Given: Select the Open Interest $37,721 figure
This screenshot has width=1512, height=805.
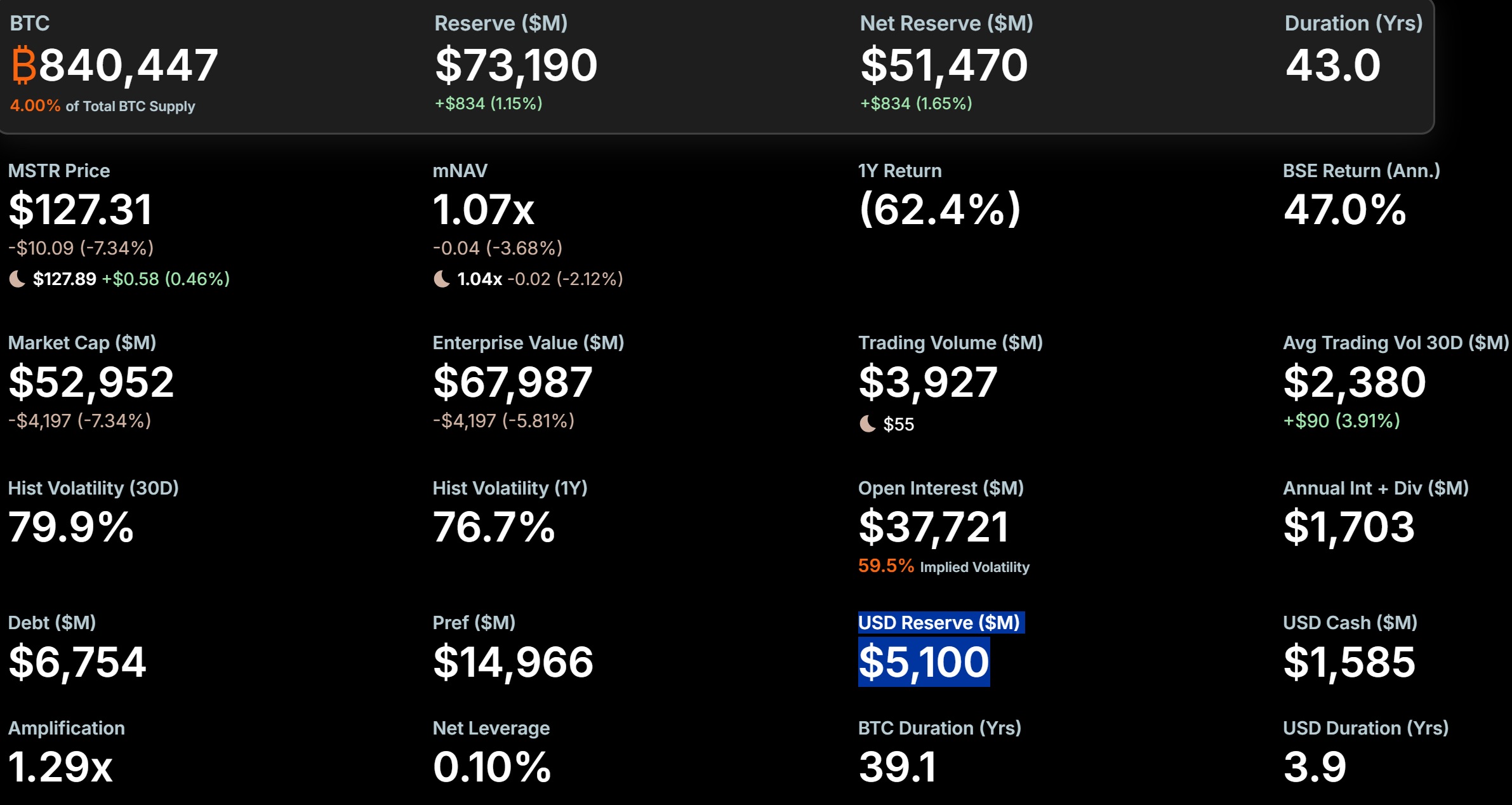Looking at the screenshot, I should [x=934, y=528].
